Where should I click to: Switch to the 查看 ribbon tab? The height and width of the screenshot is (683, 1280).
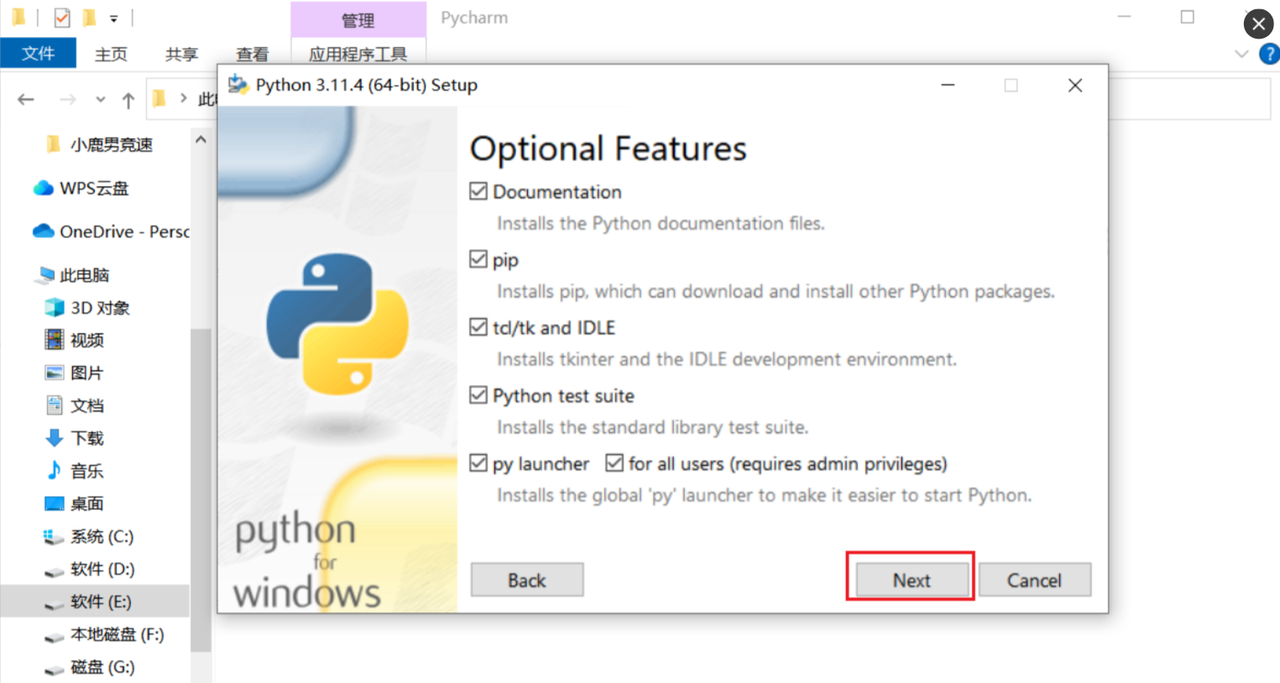tap(252, 54)
